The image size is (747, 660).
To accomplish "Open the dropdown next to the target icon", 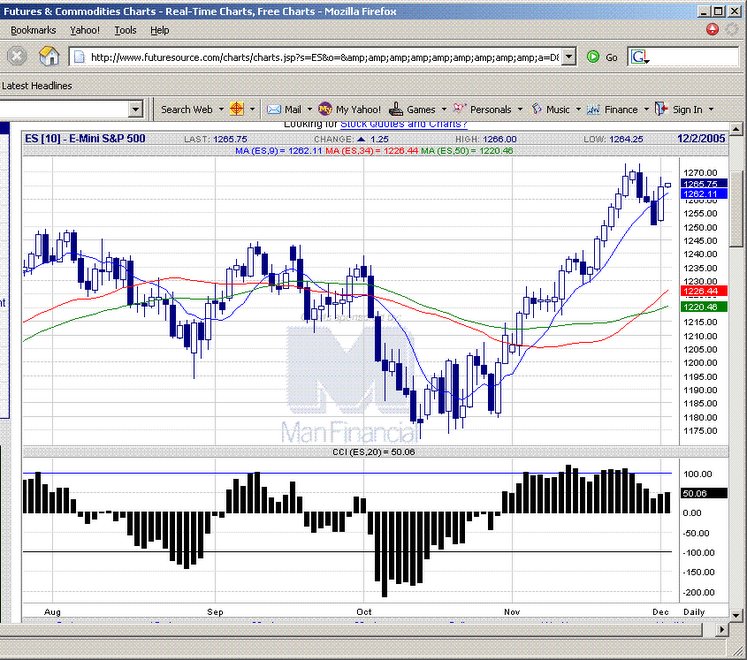I will click(252, 110).
